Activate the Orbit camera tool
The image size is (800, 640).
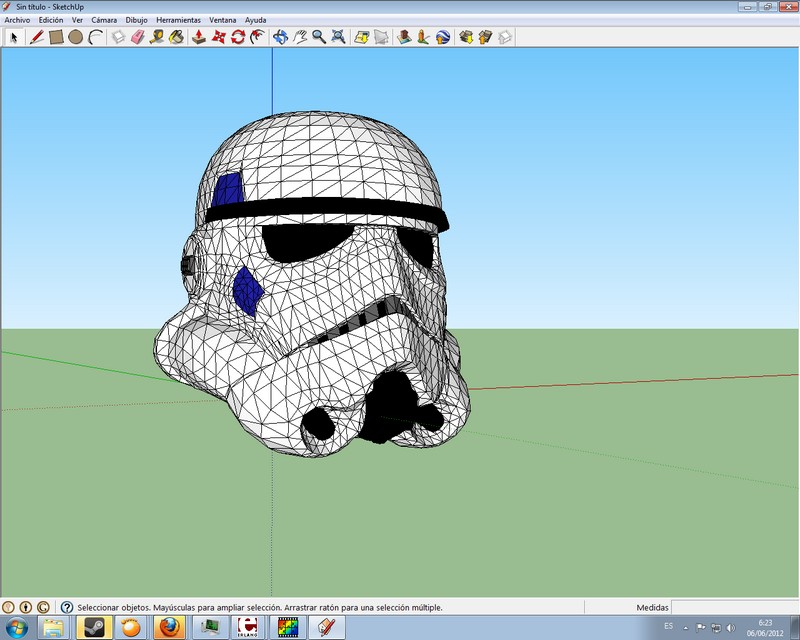[x=280, y=37]
